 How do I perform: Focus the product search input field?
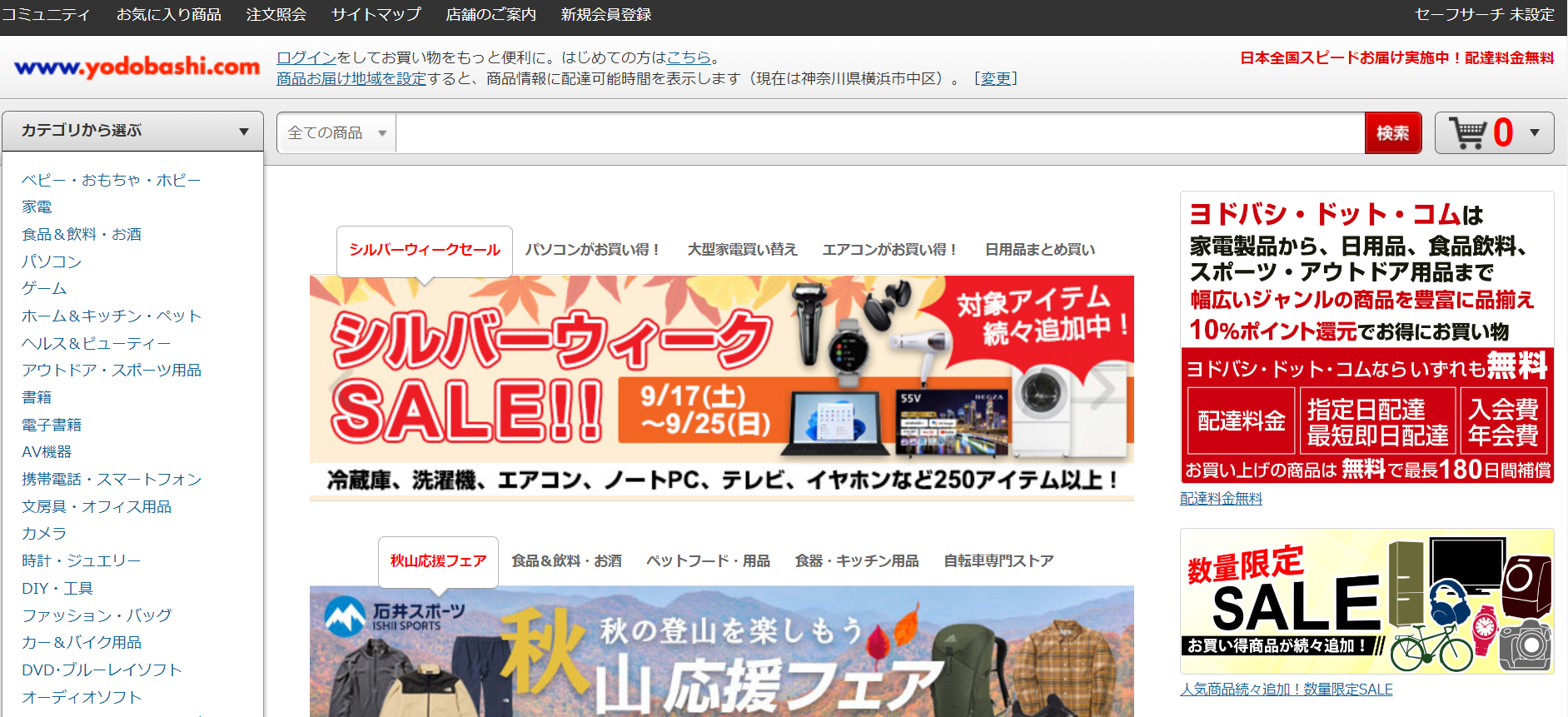(880, 132)
